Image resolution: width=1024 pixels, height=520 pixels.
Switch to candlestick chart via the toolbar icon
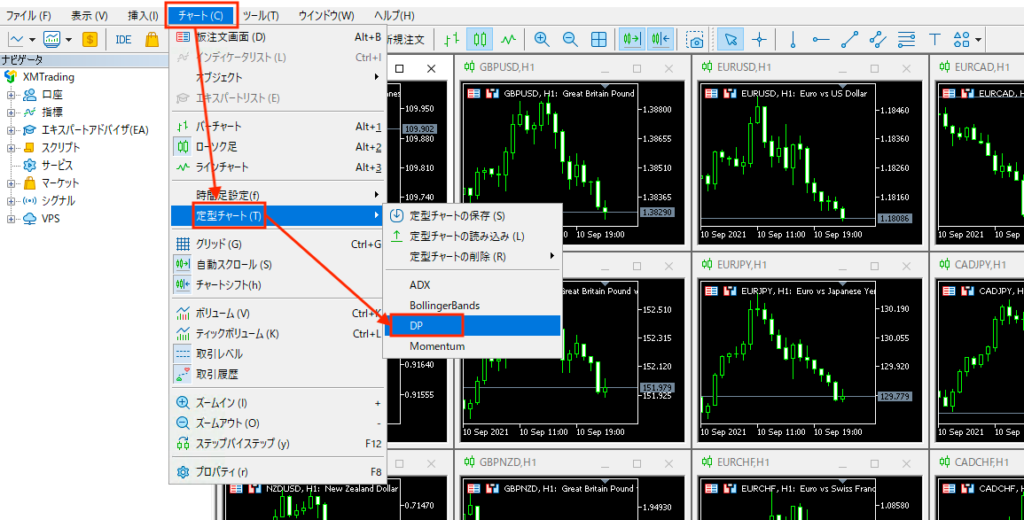(480, 40)
